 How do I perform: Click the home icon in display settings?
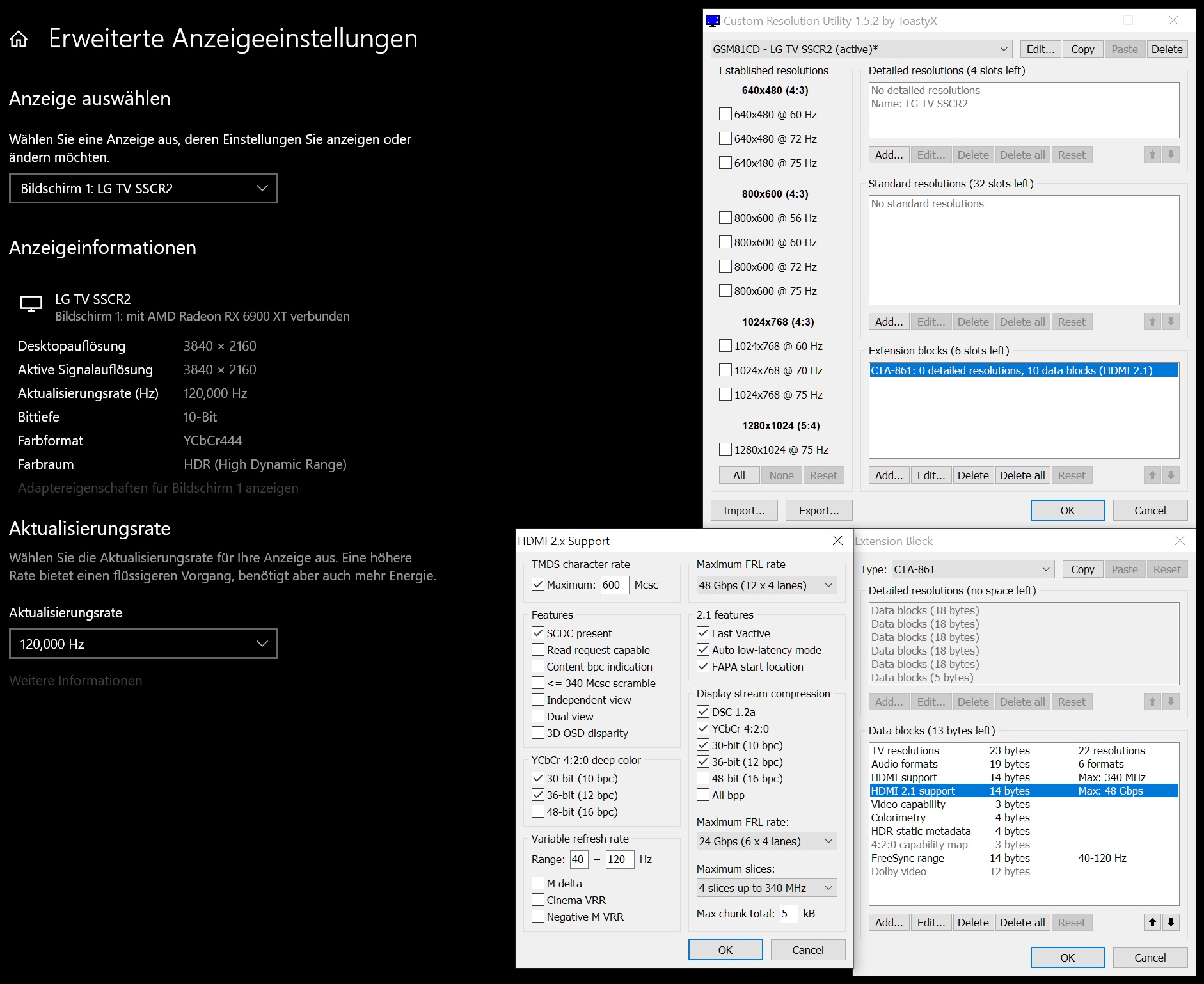(x=19, y=39)
